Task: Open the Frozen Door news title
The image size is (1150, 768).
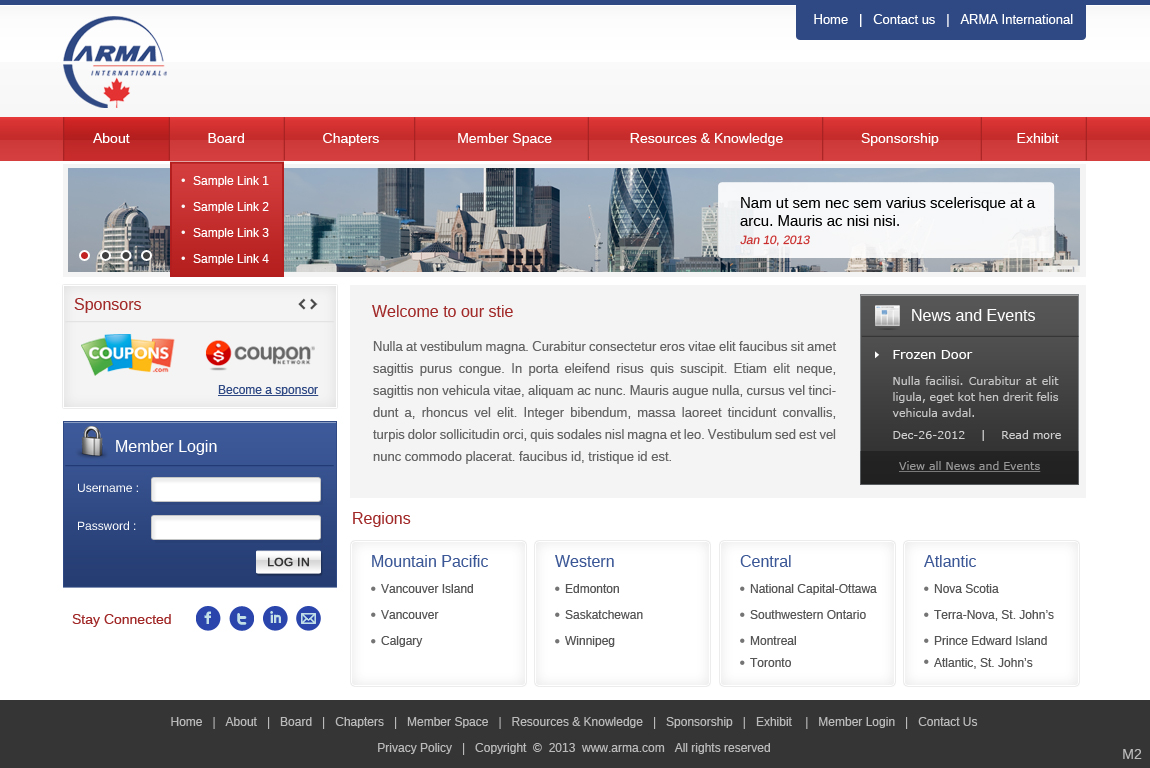Action: pyautogui.click(x=931, y=355)
